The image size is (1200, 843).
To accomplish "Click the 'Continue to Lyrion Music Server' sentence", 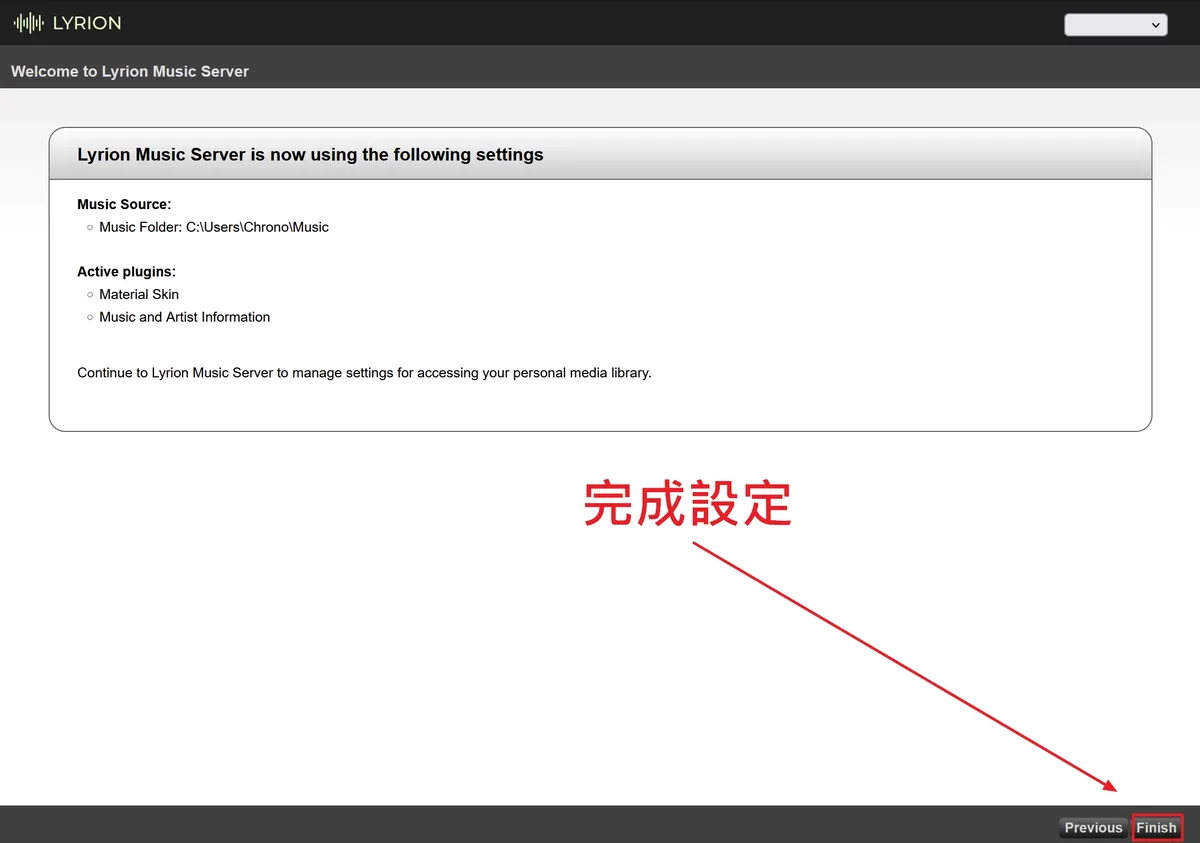I will point(364,373).
